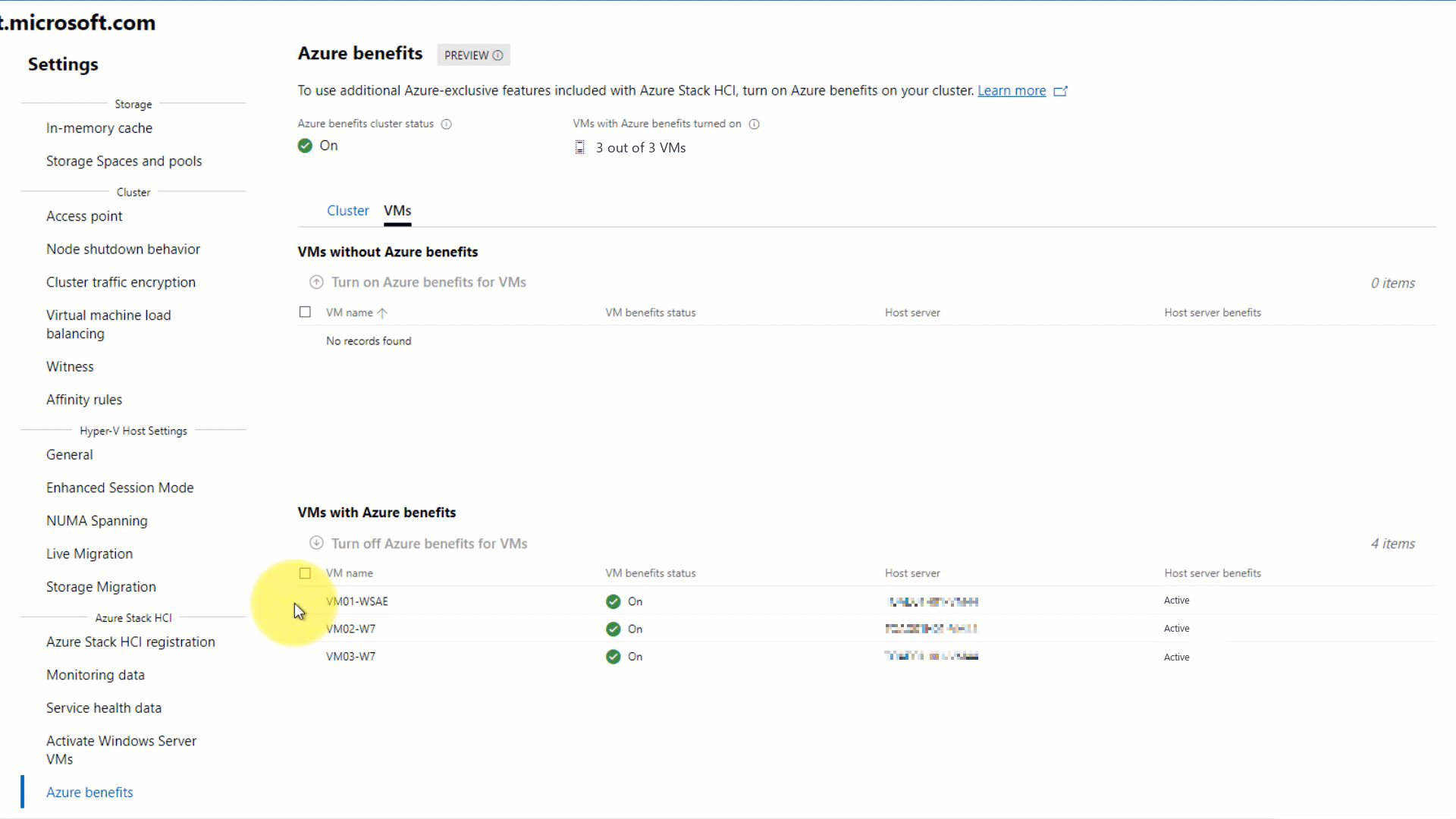Click the Azure Stack HCI registration menu item

pos(131,641)
